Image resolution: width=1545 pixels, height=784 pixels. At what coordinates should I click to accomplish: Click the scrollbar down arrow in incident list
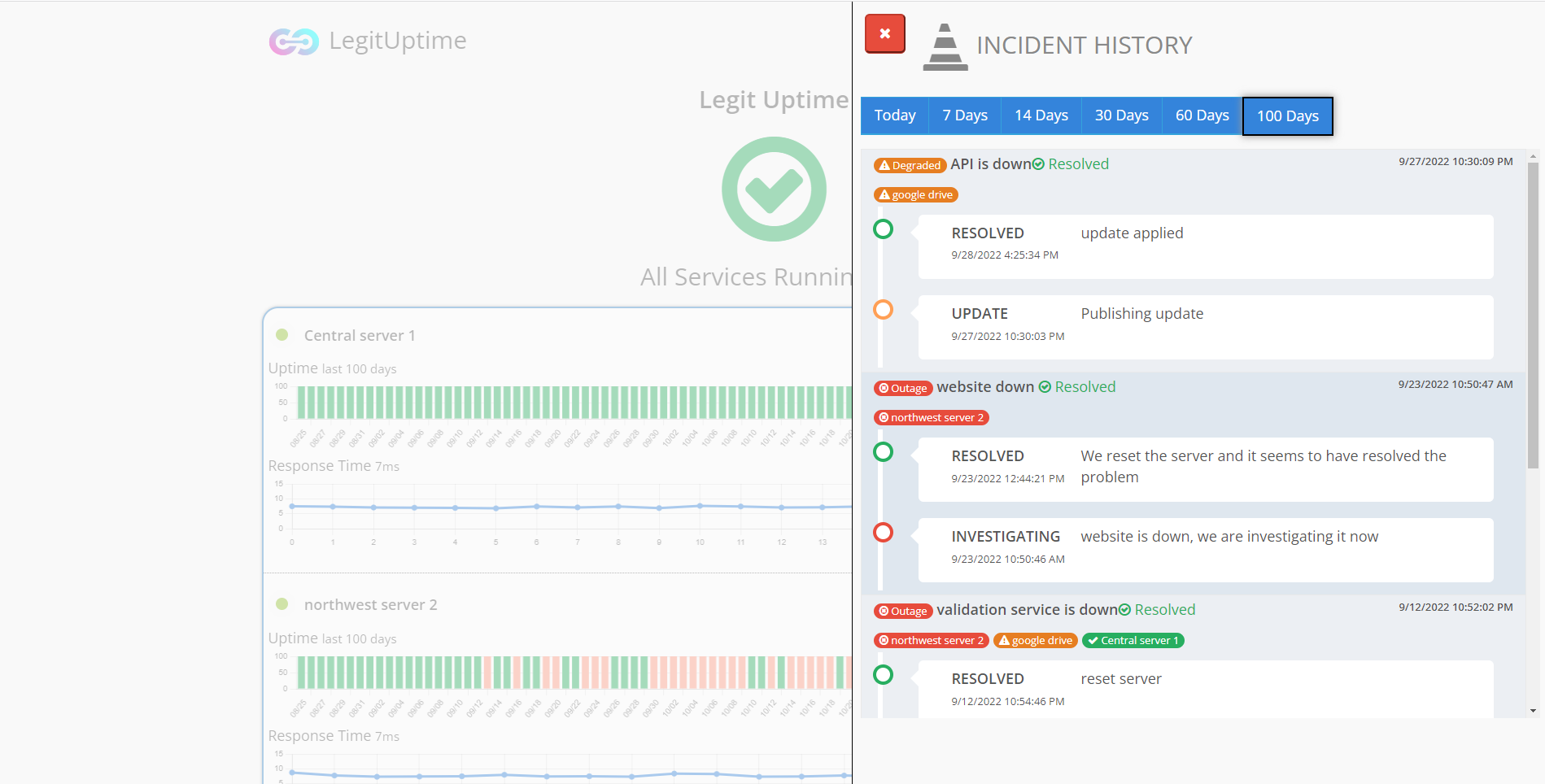[x=1533, y=711]
